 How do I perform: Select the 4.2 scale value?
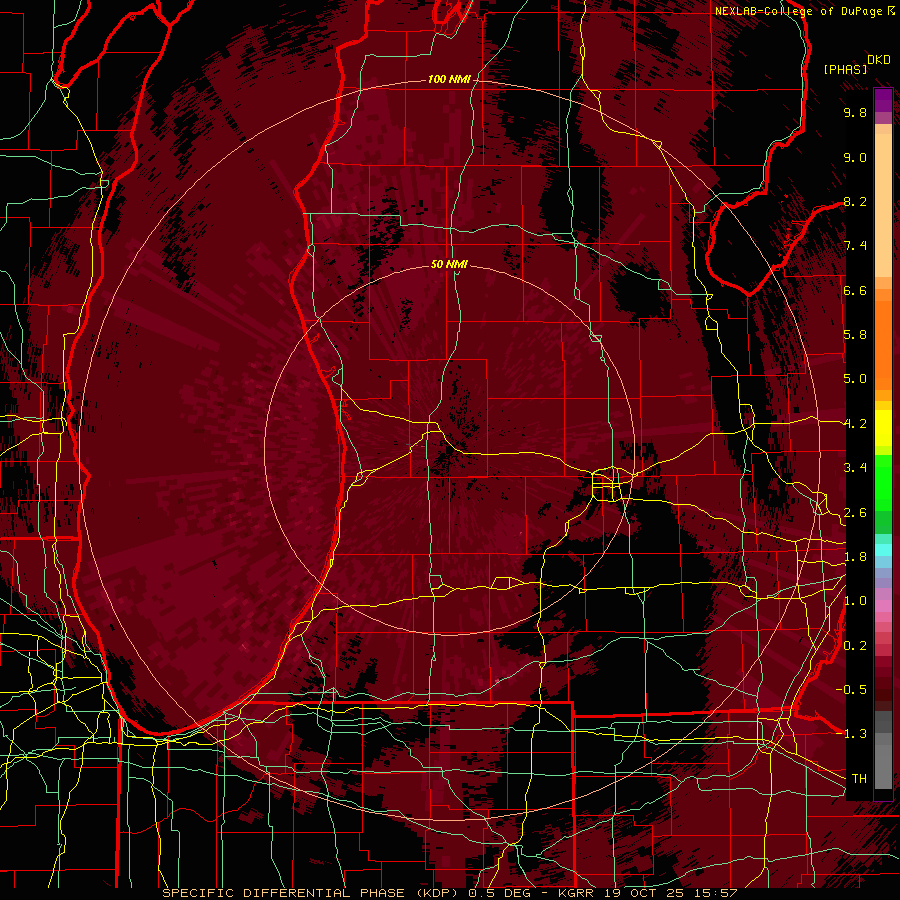[x=855, y=424]
